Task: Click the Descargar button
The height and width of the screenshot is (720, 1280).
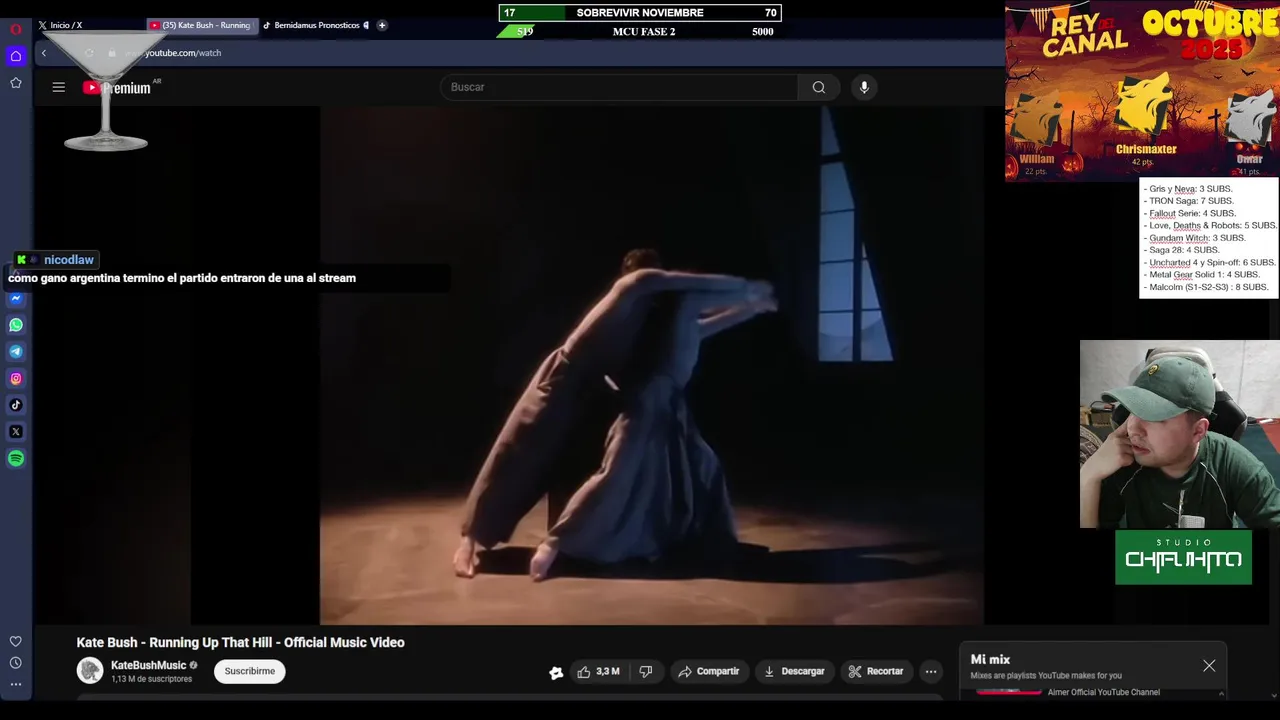Action: (794, 672)
